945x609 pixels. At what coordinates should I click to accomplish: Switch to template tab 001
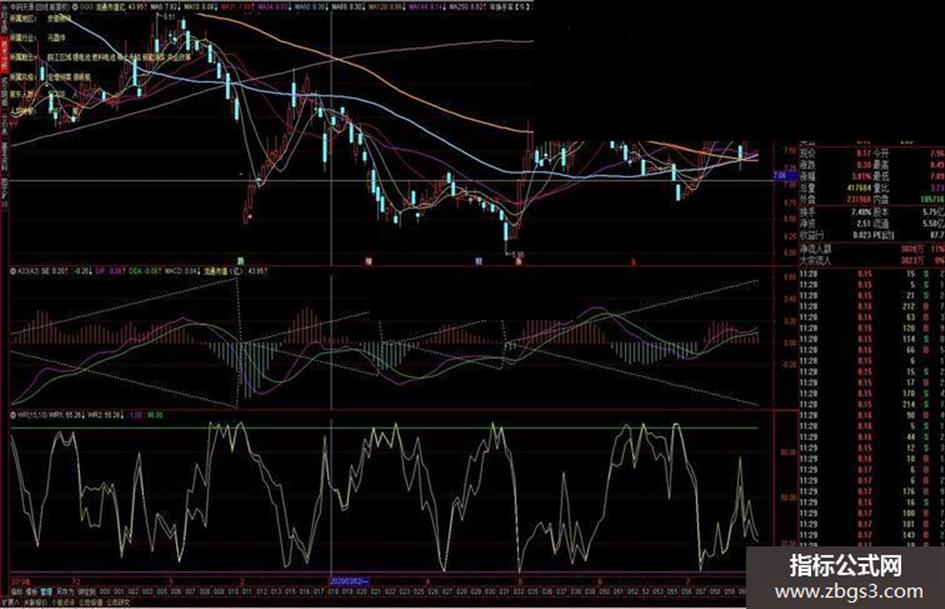coord(119,592)
